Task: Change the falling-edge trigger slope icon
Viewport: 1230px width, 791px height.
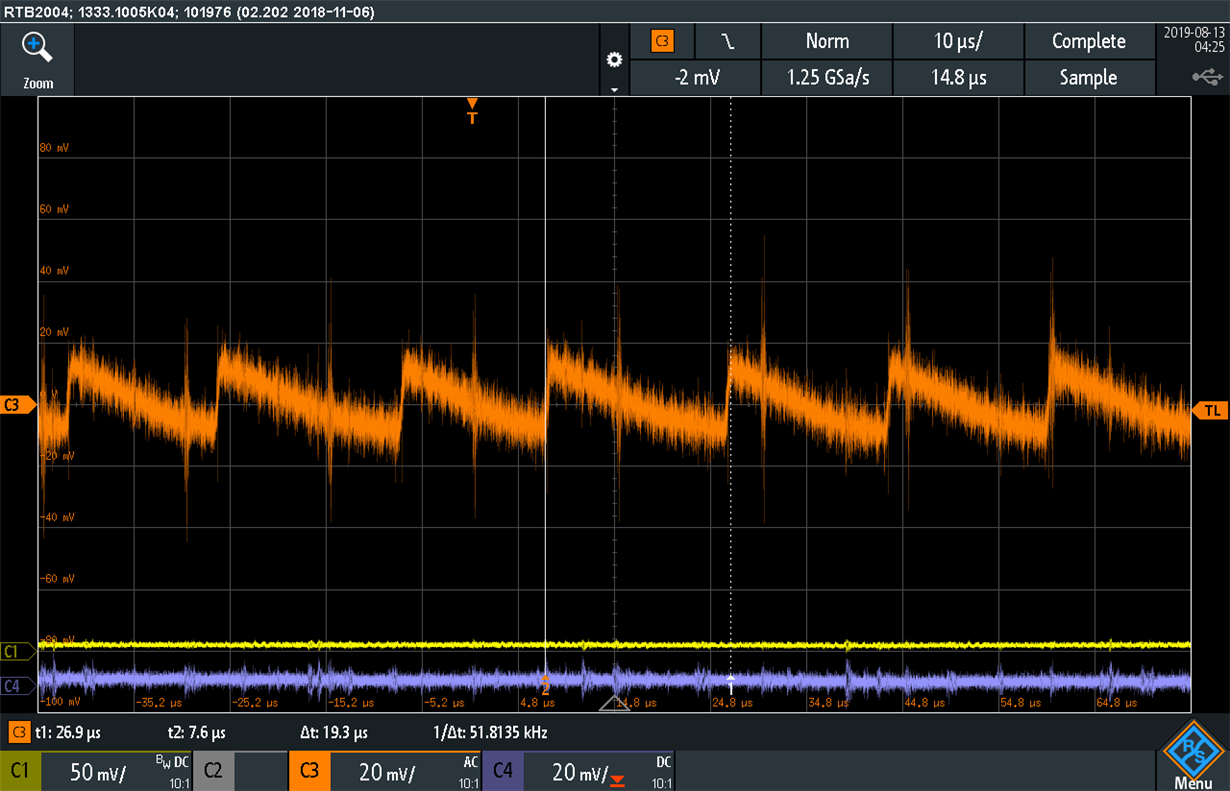Action: [728, 42]
